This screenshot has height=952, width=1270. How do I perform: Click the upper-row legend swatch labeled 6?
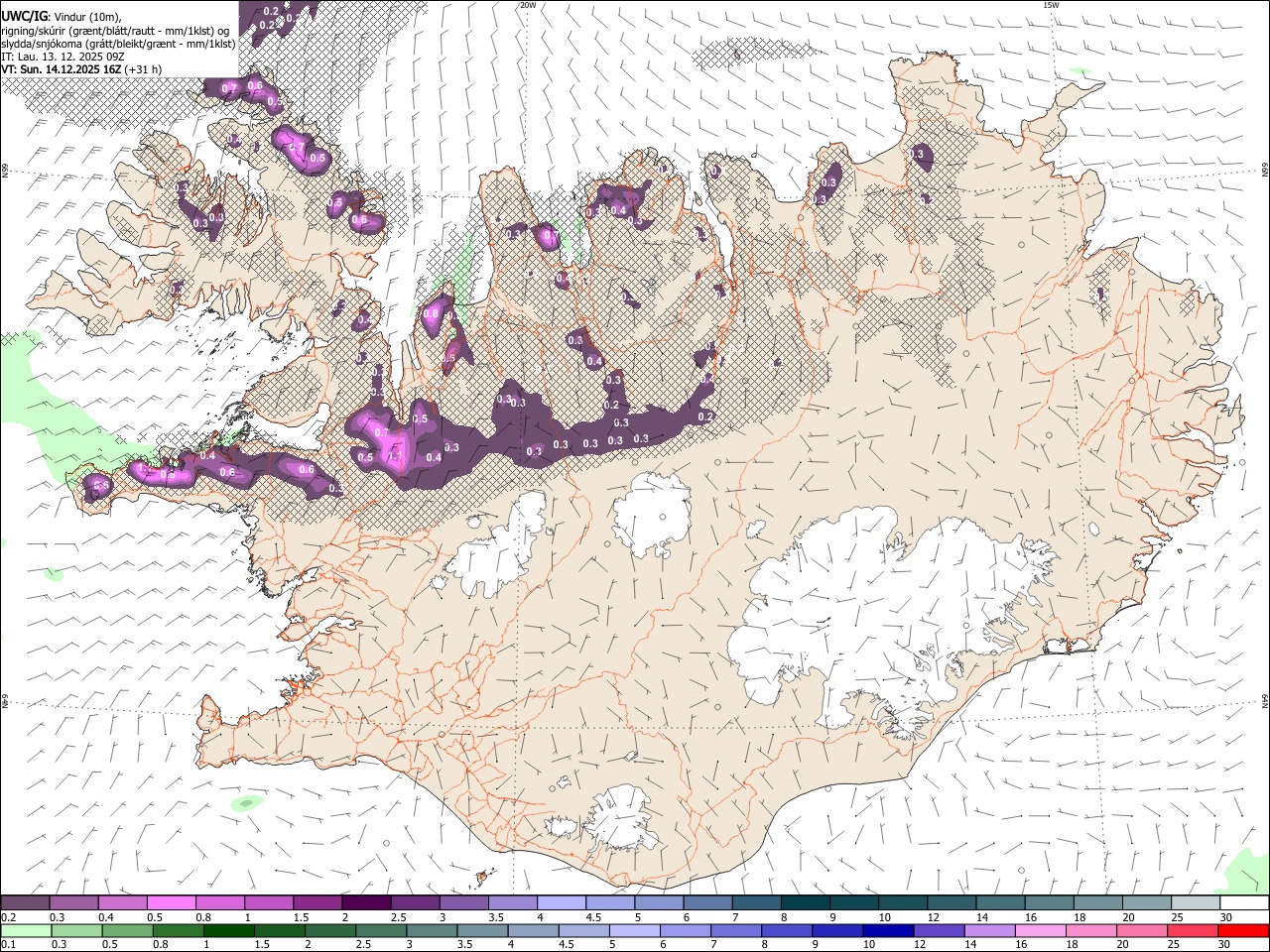click(x=707, y=902)
